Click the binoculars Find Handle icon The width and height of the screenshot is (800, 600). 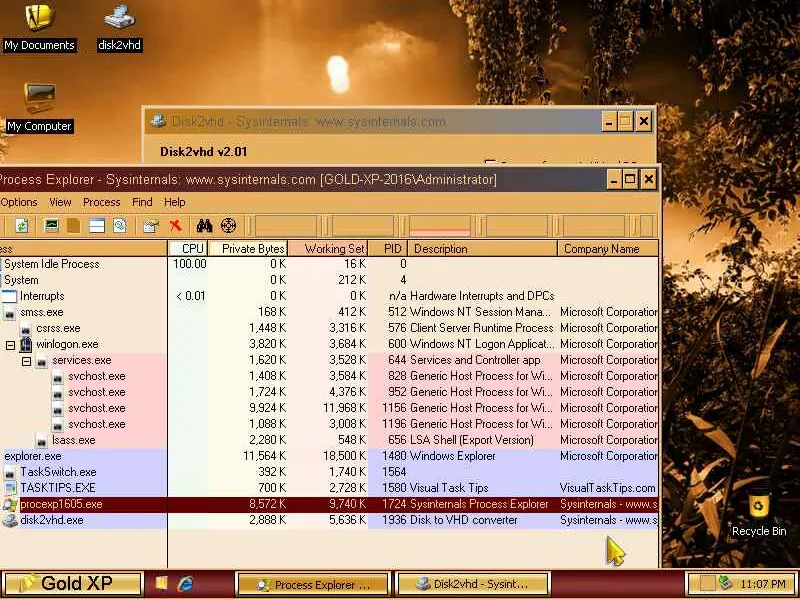(x=204, y=226)
